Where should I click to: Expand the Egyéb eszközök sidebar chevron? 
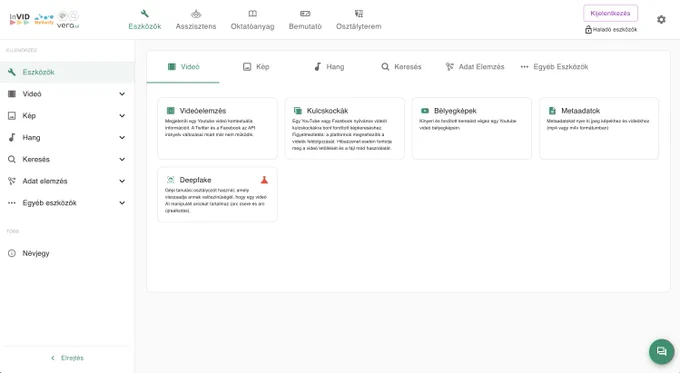tap(122, 203)
